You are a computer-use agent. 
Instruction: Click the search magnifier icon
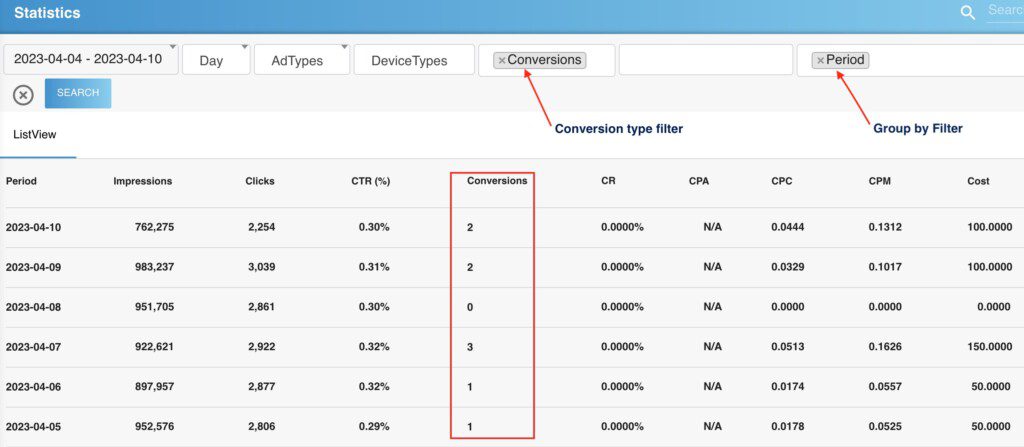(967, 12)
